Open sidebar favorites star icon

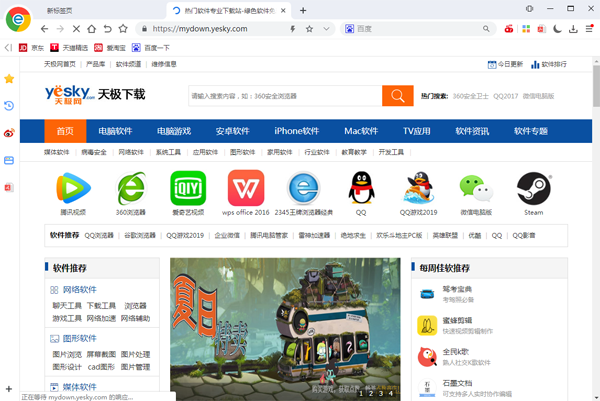click(x=9, y=79)
